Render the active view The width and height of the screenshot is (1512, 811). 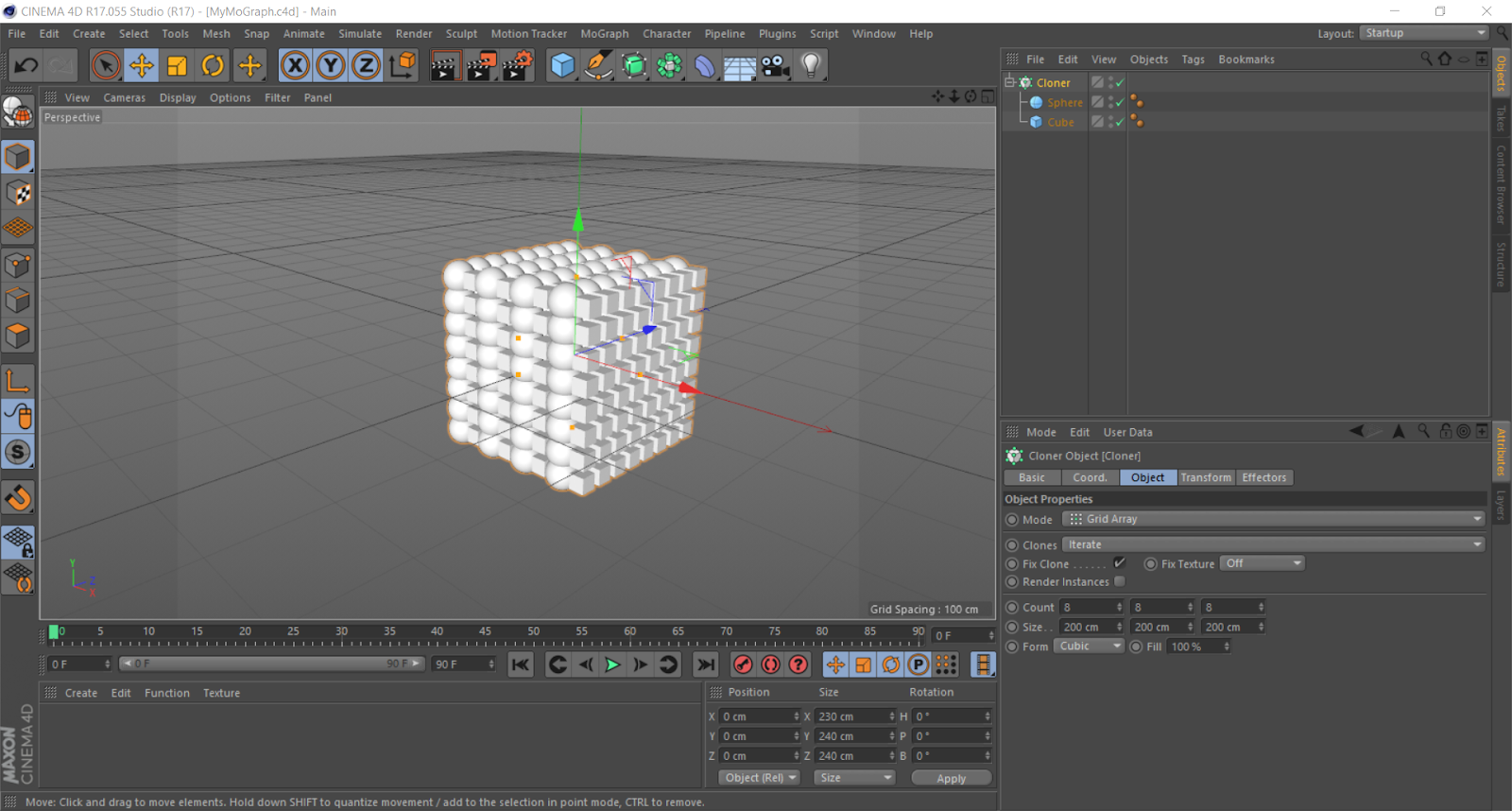(x=445, y=65)
